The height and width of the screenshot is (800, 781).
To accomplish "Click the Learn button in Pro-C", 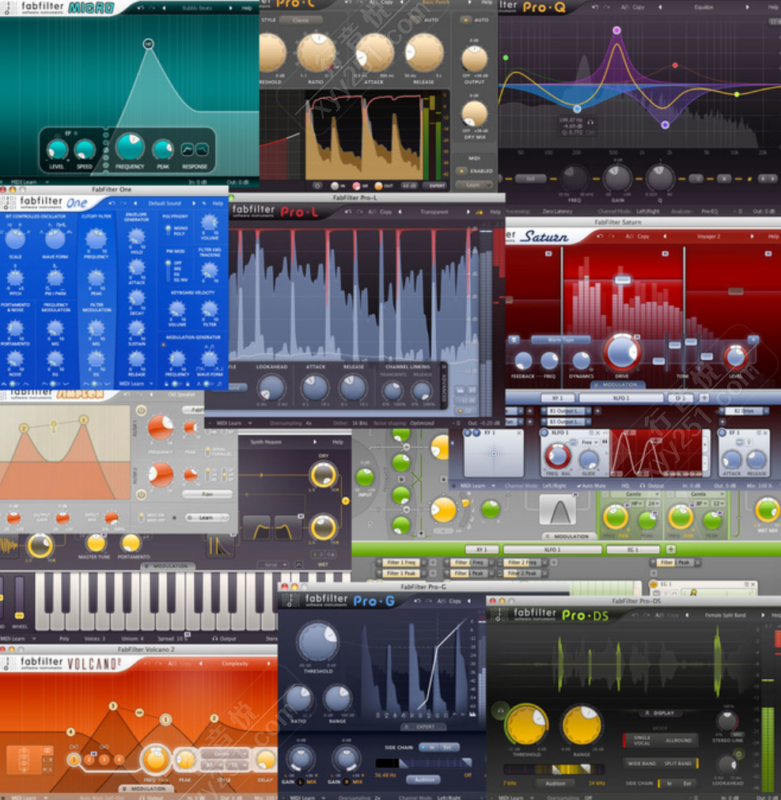I will click(473, 185).
